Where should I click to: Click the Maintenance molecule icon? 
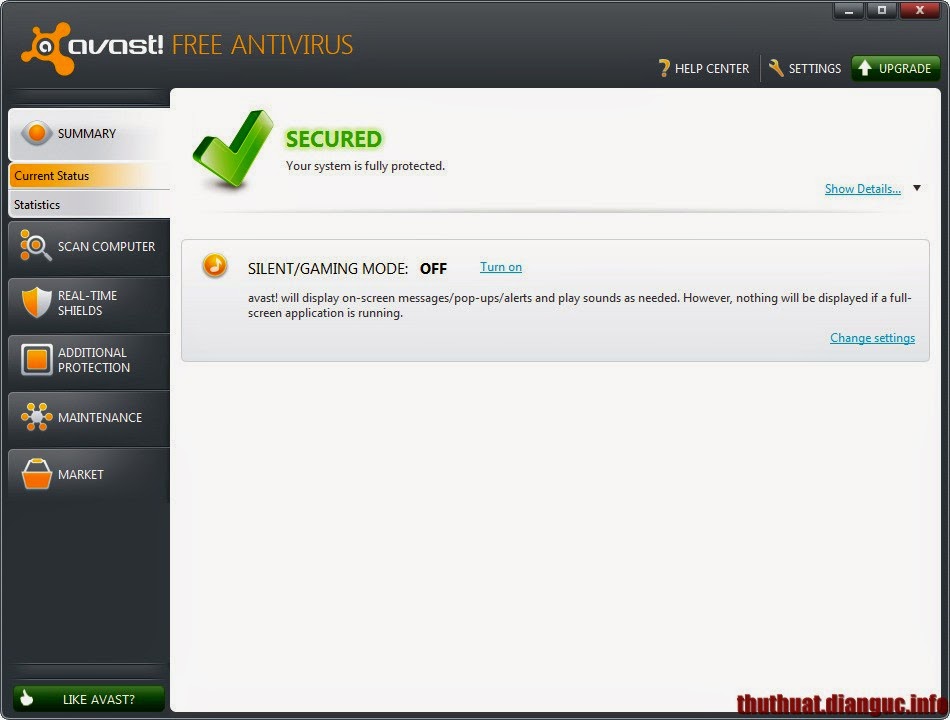(36, 417)
